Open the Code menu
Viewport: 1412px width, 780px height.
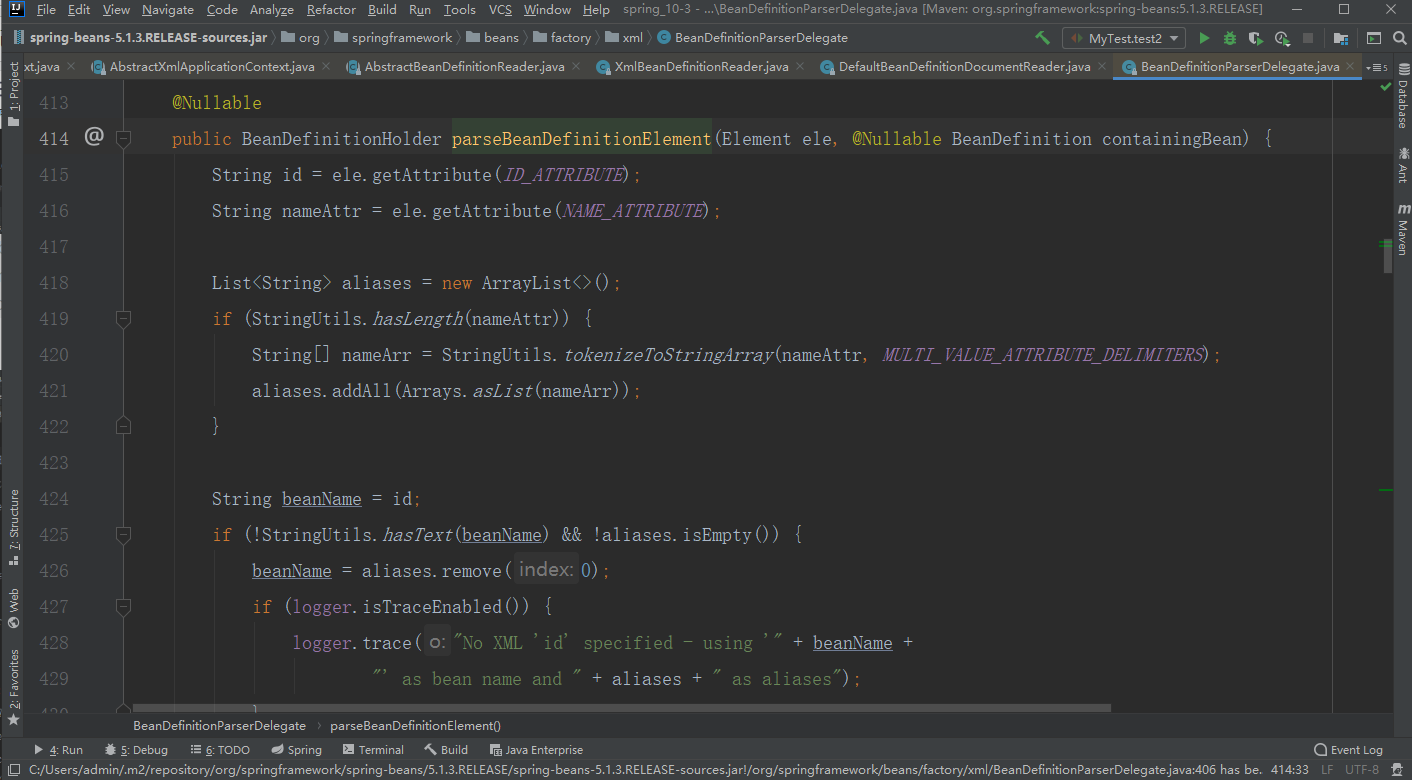pos(222,9)
